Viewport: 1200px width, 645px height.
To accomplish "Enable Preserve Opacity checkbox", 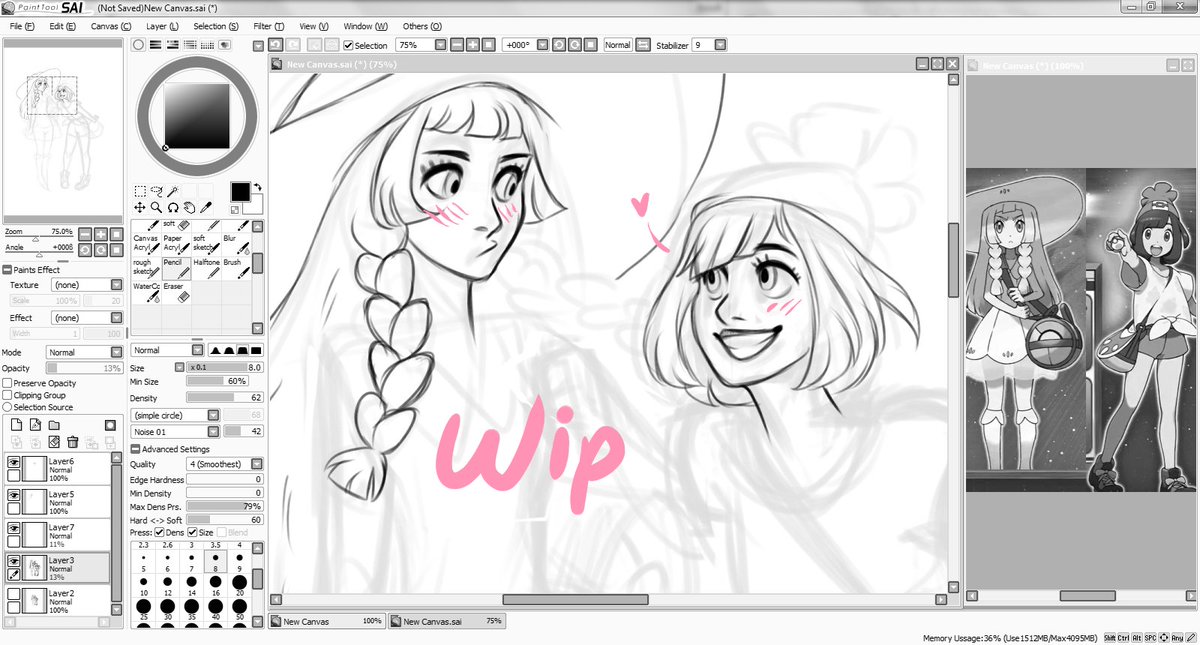I will [8, 383].
